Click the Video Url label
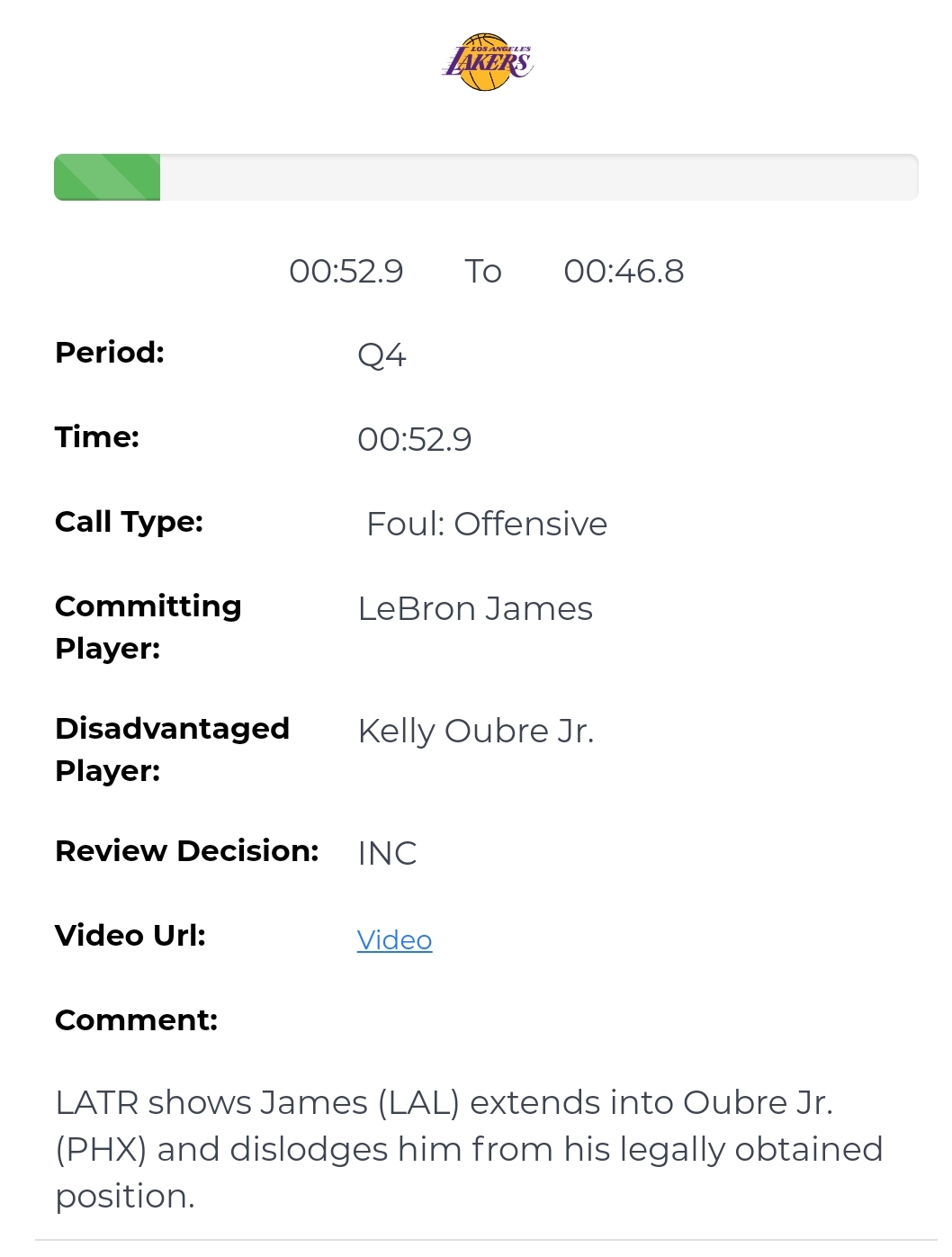The width and height of the screenshot is (952, 1257). tap(130, 935)
